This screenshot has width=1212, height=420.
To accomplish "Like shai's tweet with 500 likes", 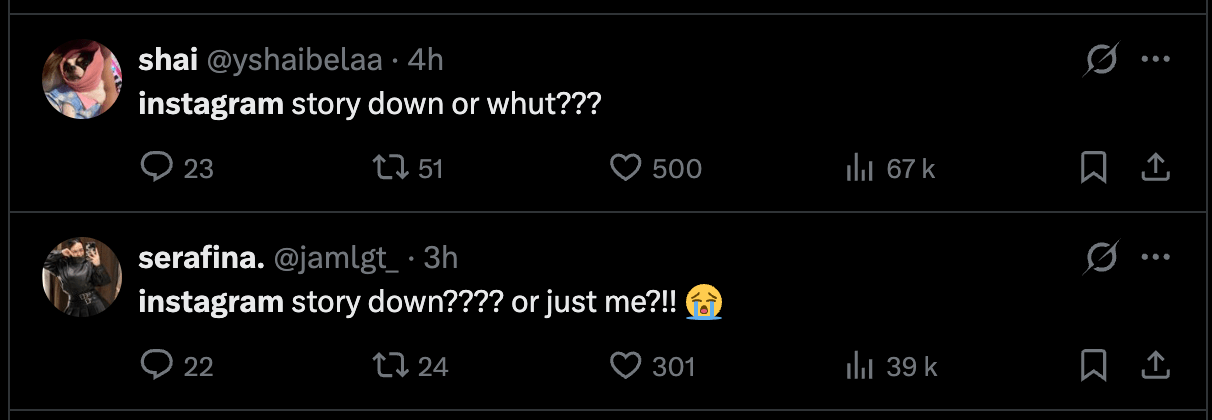I will [x=625, y=168].
